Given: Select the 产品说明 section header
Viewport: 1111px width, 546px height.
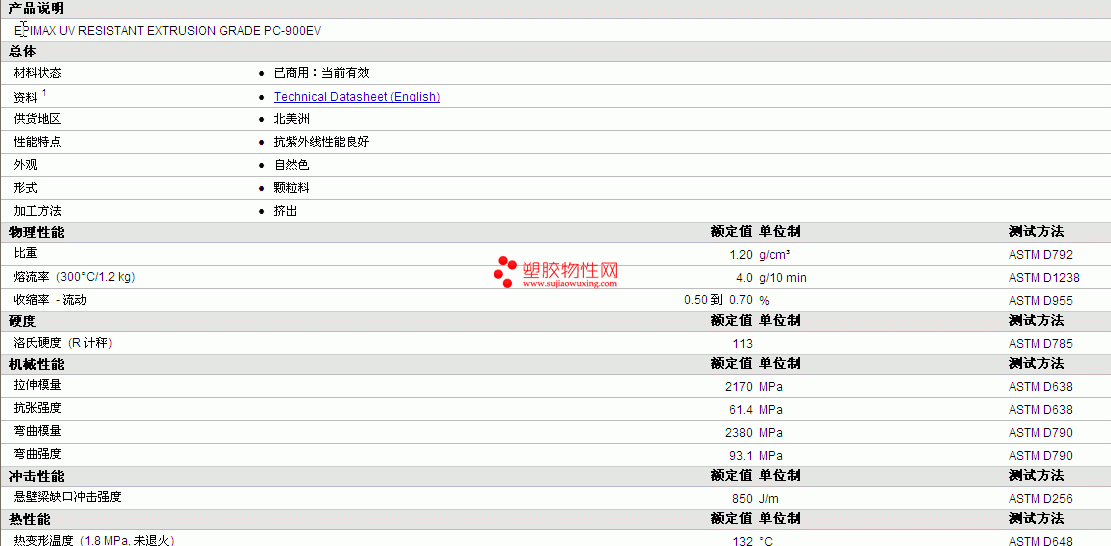Looking at the screenshot, I should [x=35, y=9].
